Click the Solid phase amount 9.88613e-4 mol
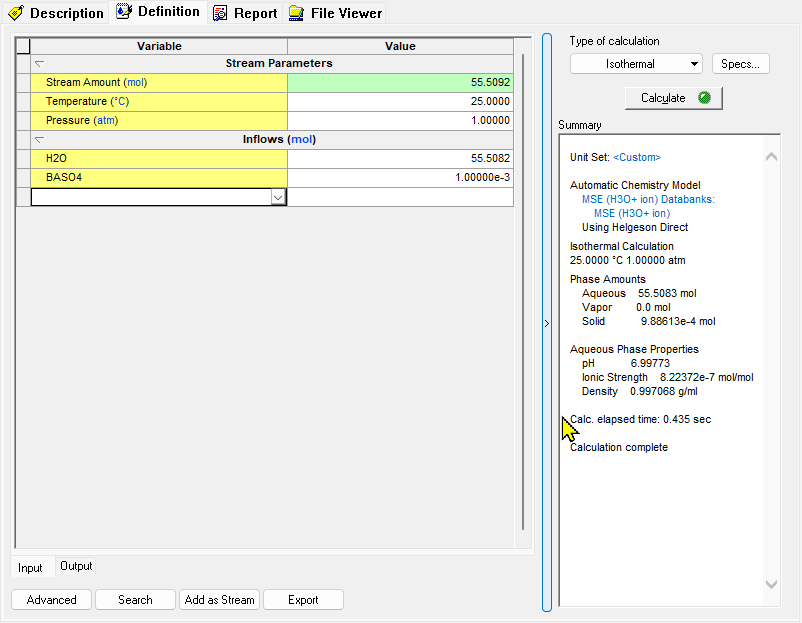Image resolution: width=802 pixels, height=623 pixels. tap(678, 321)
